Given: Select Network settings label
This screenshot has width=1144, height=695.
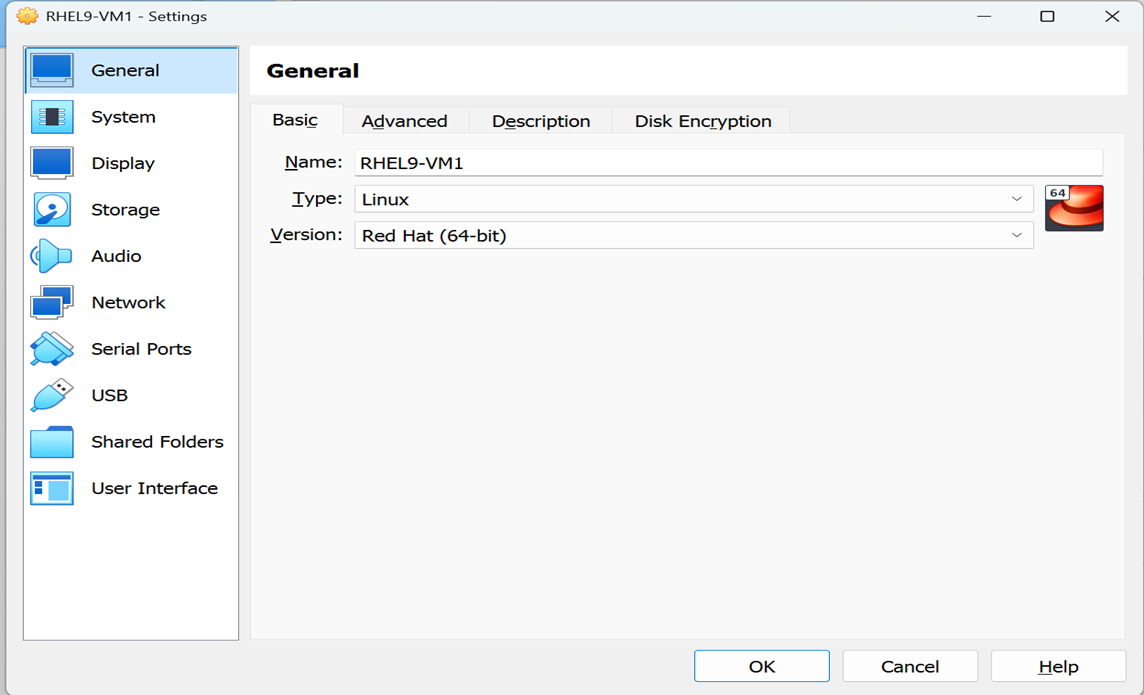Looking at the screenshot, I should click(128, 303).
